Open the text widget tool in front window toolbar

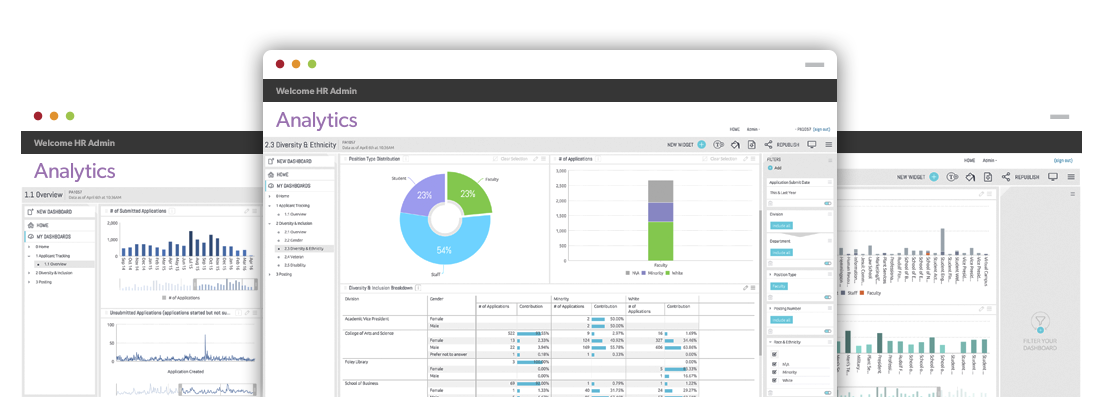718,144
